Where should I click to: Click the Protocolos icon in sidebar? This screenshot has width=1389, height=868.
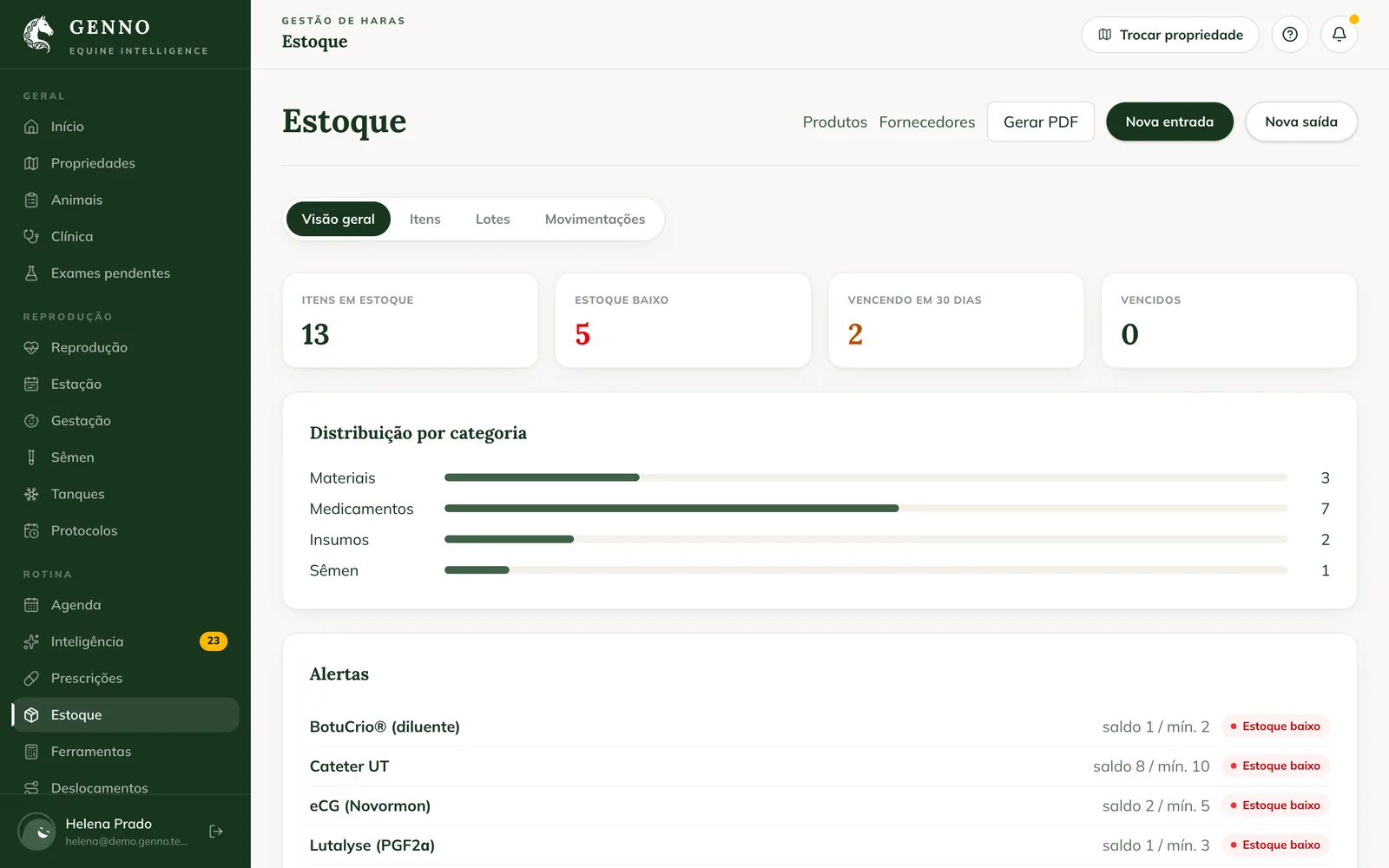pyautogui.click(x=31, y=530)
